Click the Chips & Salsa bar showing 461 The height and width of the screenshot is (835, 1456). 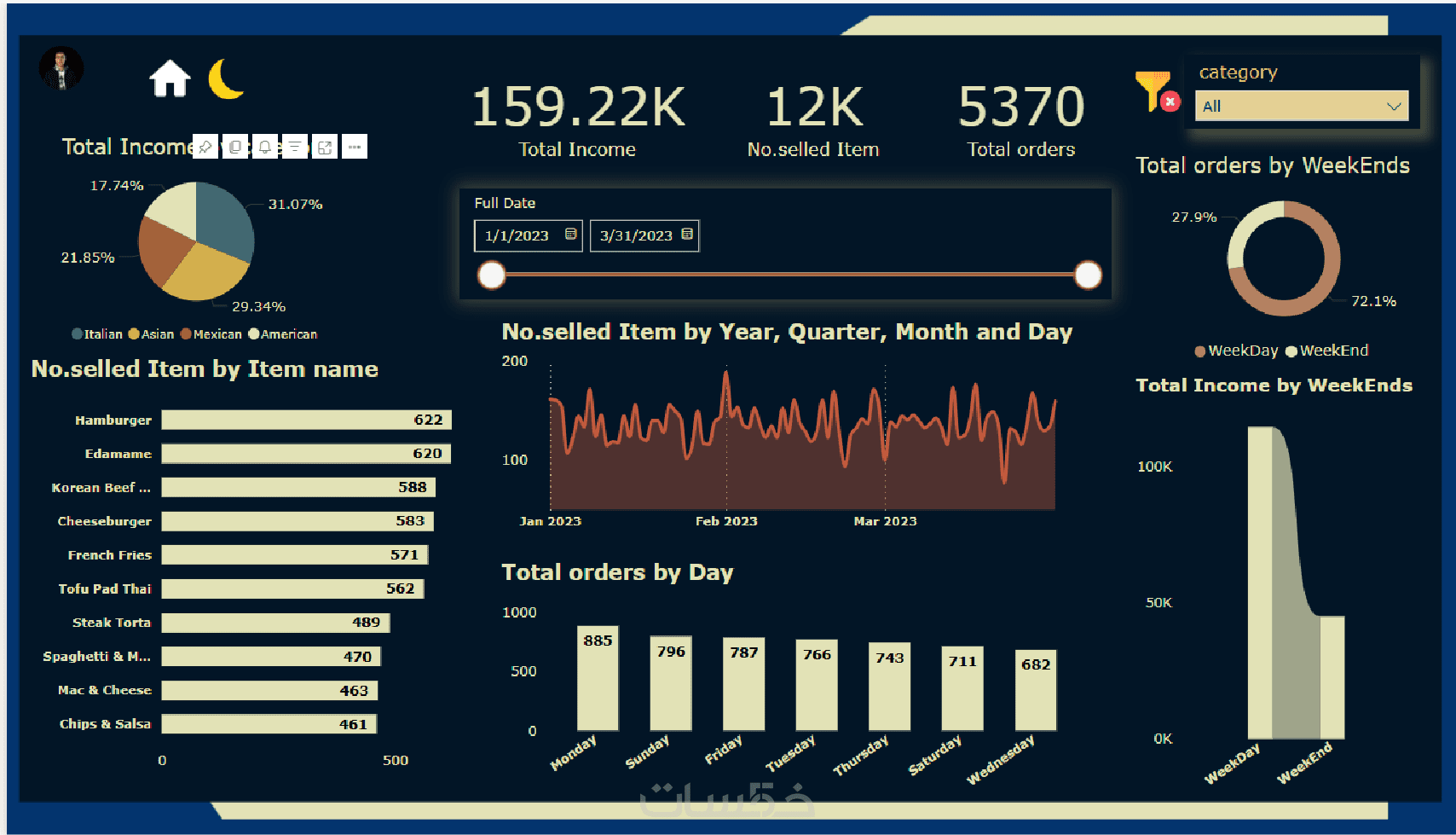click(269, 723)
